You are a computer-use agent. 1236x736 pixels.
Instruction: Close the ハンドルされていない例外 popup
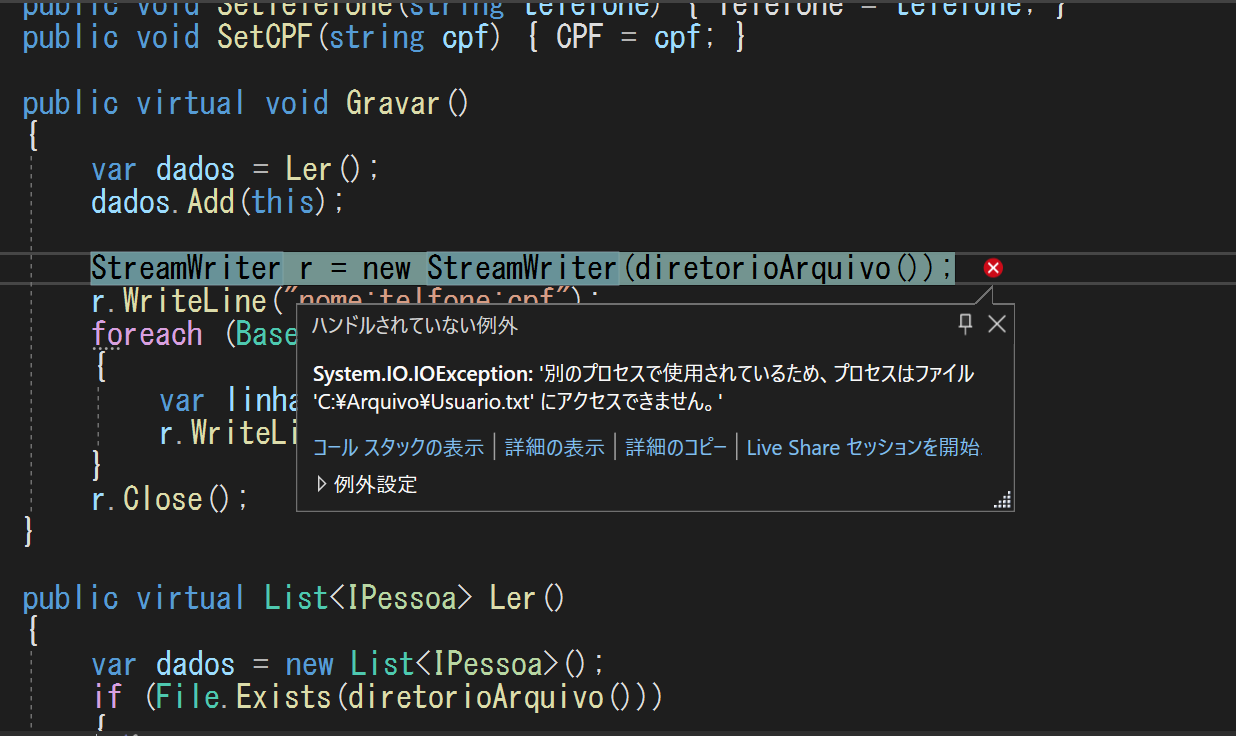tap(996, 323)
